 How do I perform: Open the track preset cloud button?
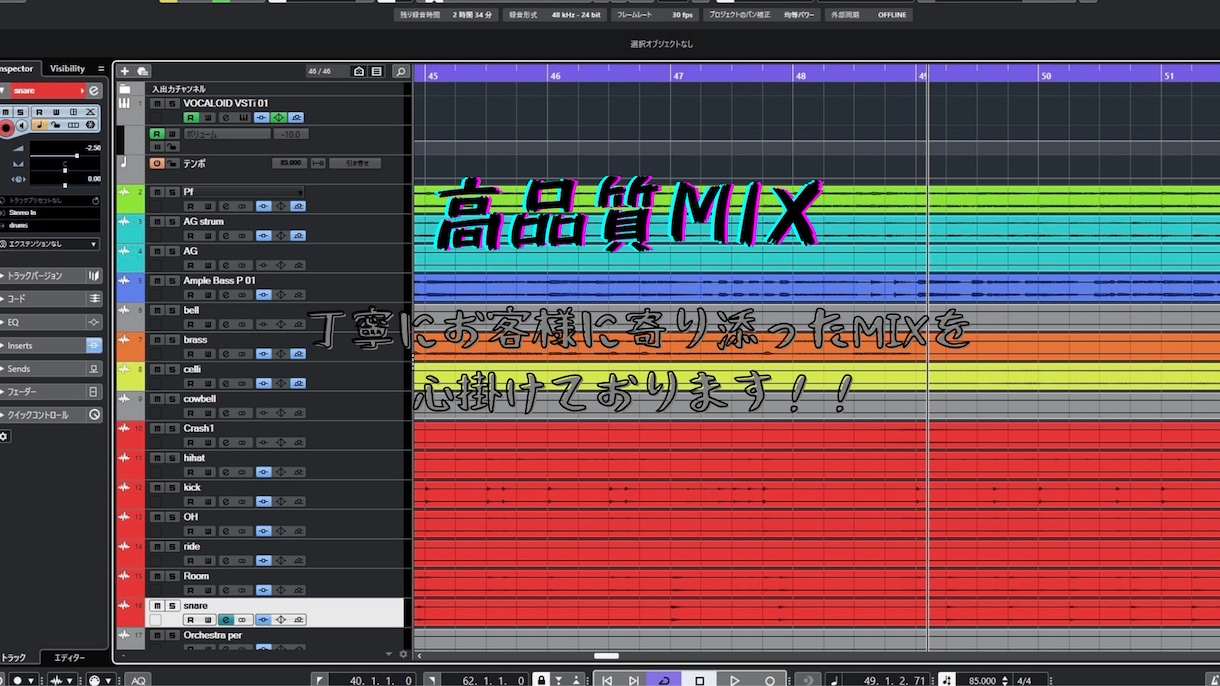143,71
